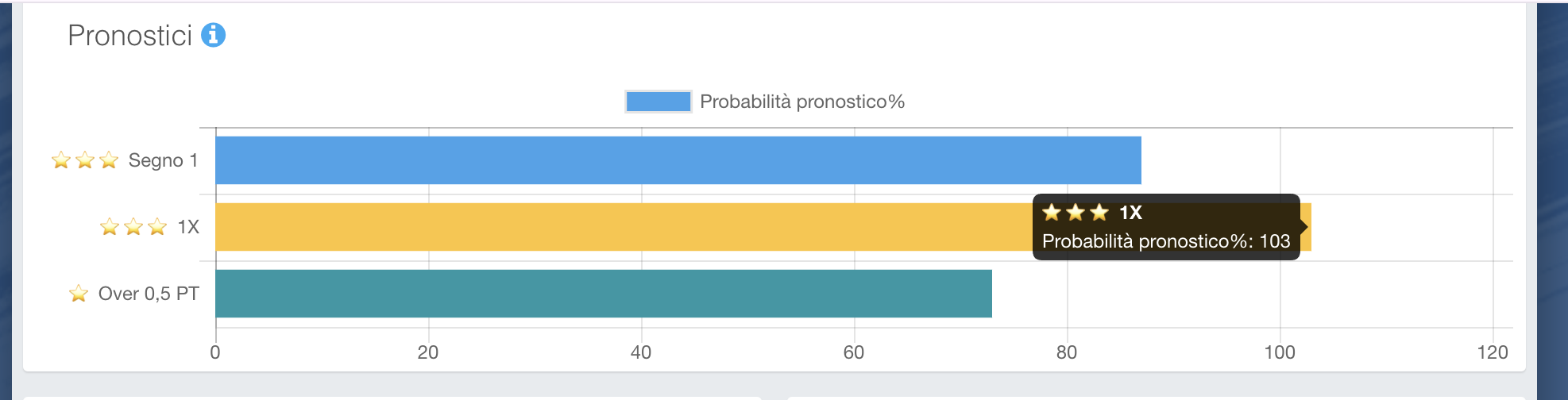Click the Over 0,5 PT axis label
This screenshot has height=400, width=1568.
[149, 294]
